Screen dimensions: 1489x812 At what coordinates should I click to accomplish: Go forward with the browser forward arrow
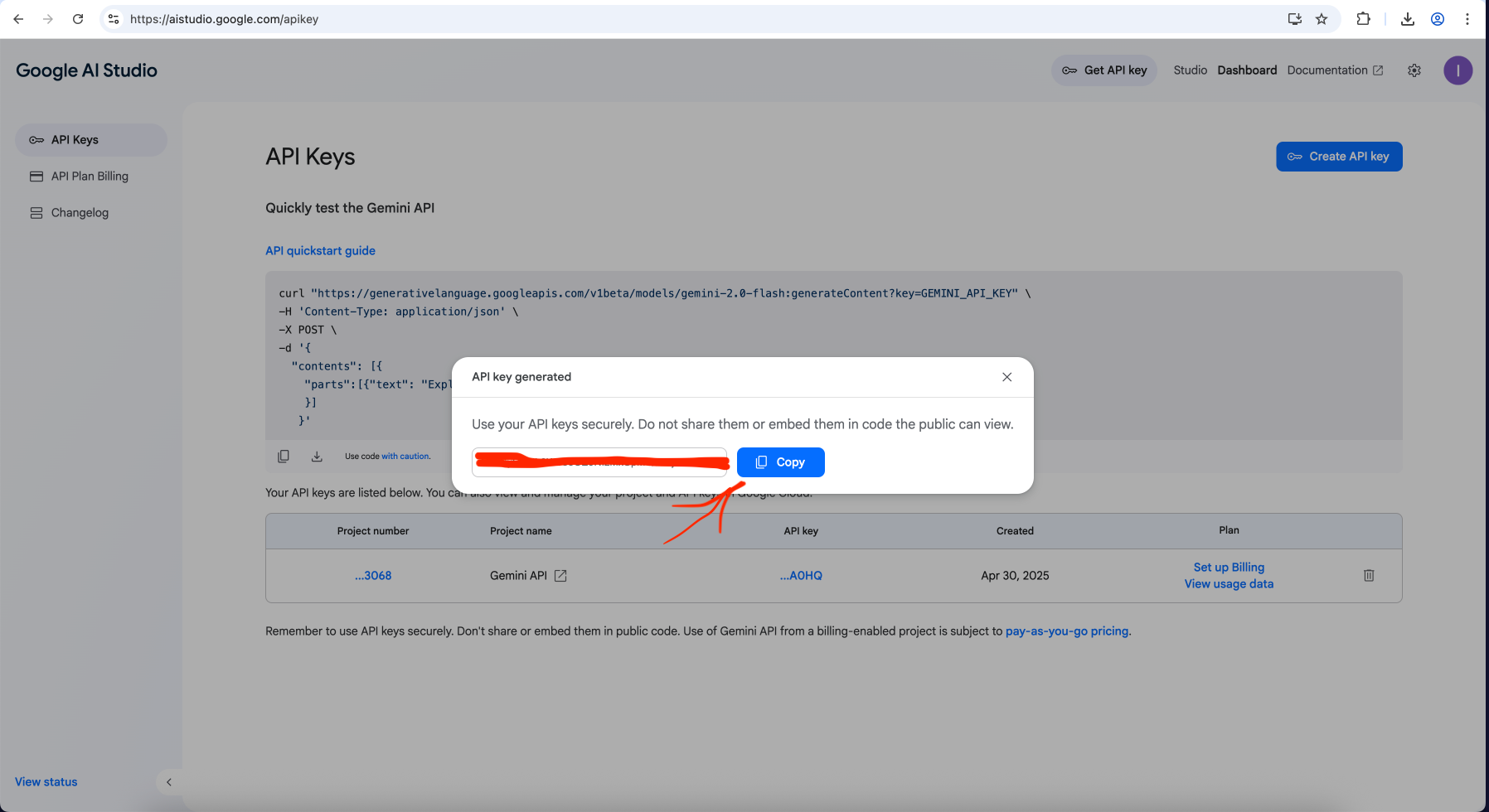click(x=48, y=19)
